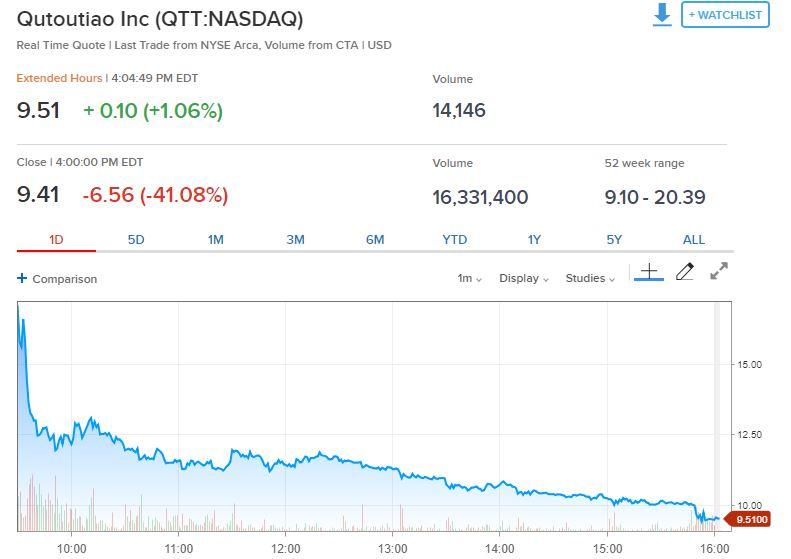Expand the Studies dropdown
The width and height of the screenshot is (791, 559).
point(590,278)
